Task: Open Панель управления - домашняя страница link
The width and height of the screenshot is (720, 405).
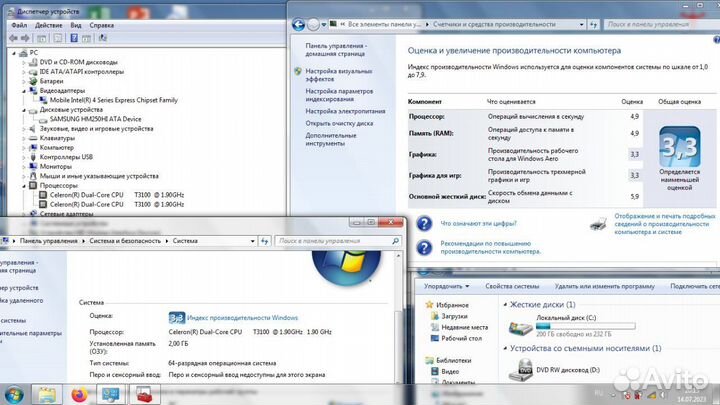Action: (335, 50)
